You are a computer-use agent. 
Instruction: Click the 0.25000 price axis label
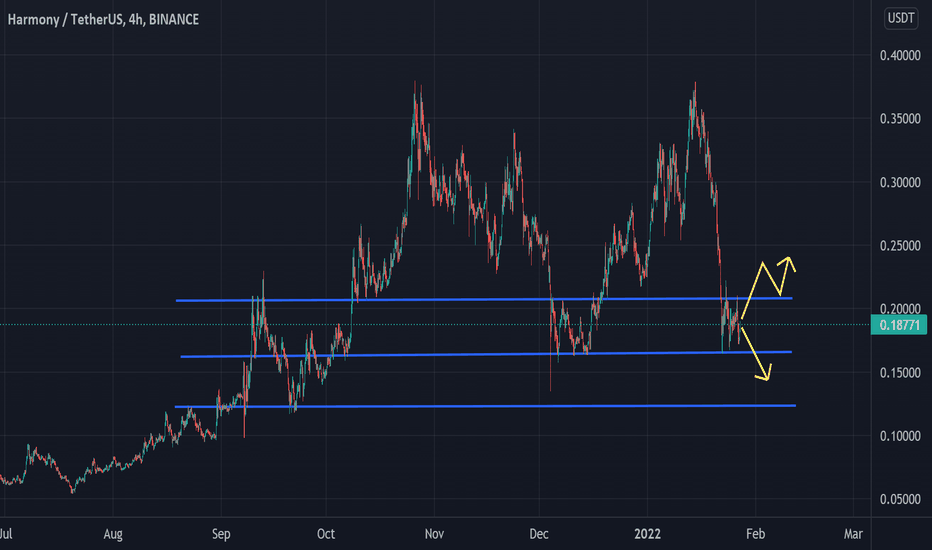[x=900, y=246]
